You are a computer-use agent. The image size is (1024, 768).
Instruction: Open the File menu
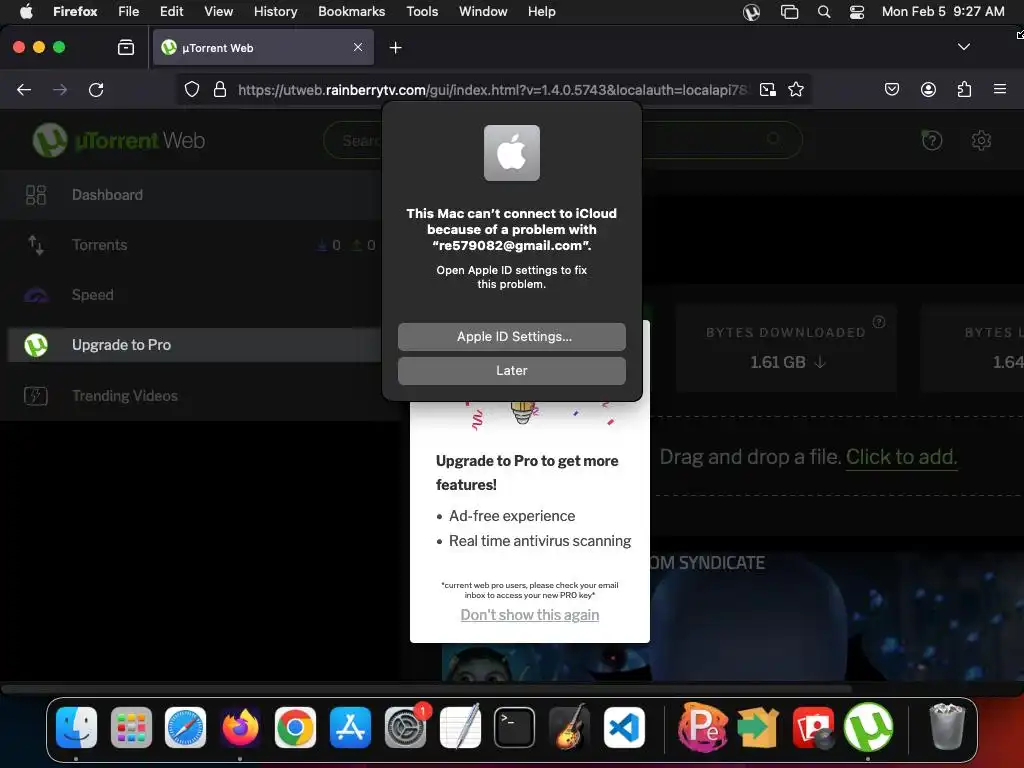(x=129, y=12)
